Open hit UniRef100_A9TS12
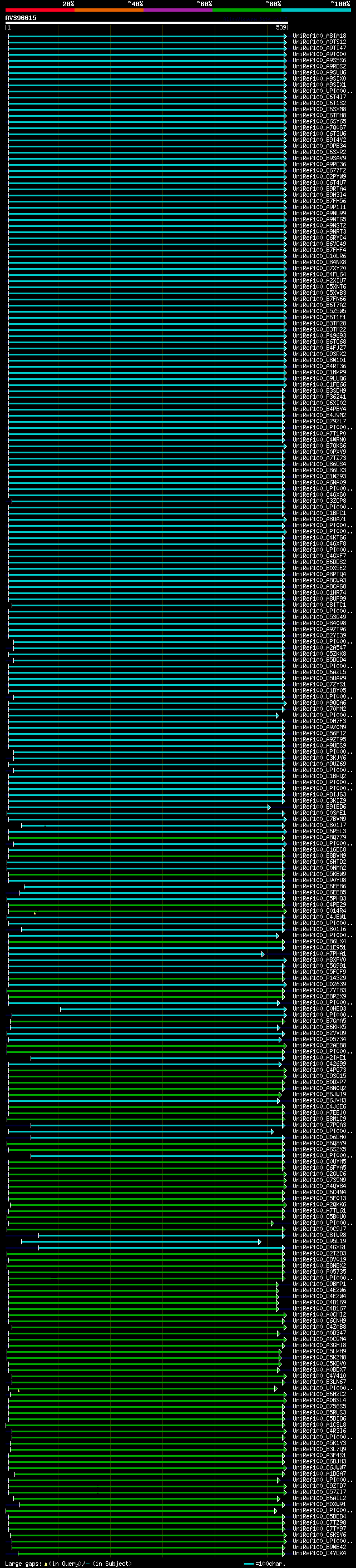This screenshot has width=356, height=1568. pos(319,42)
